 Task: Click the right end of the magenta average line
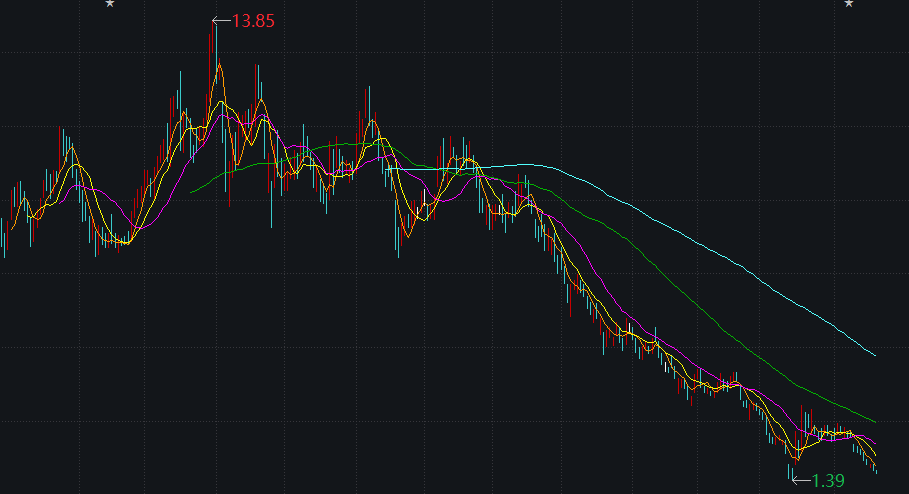875,444
